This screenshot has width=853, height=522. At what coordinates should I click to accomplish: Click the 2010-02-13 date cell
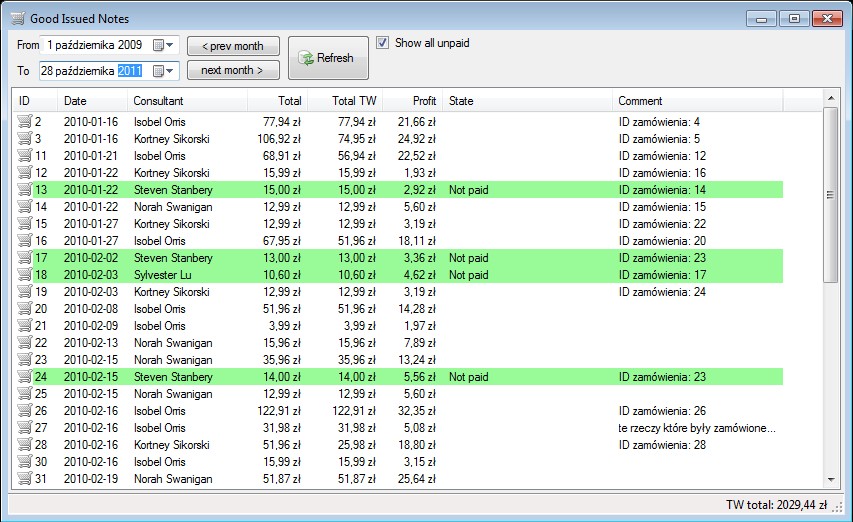click(91, 343)
